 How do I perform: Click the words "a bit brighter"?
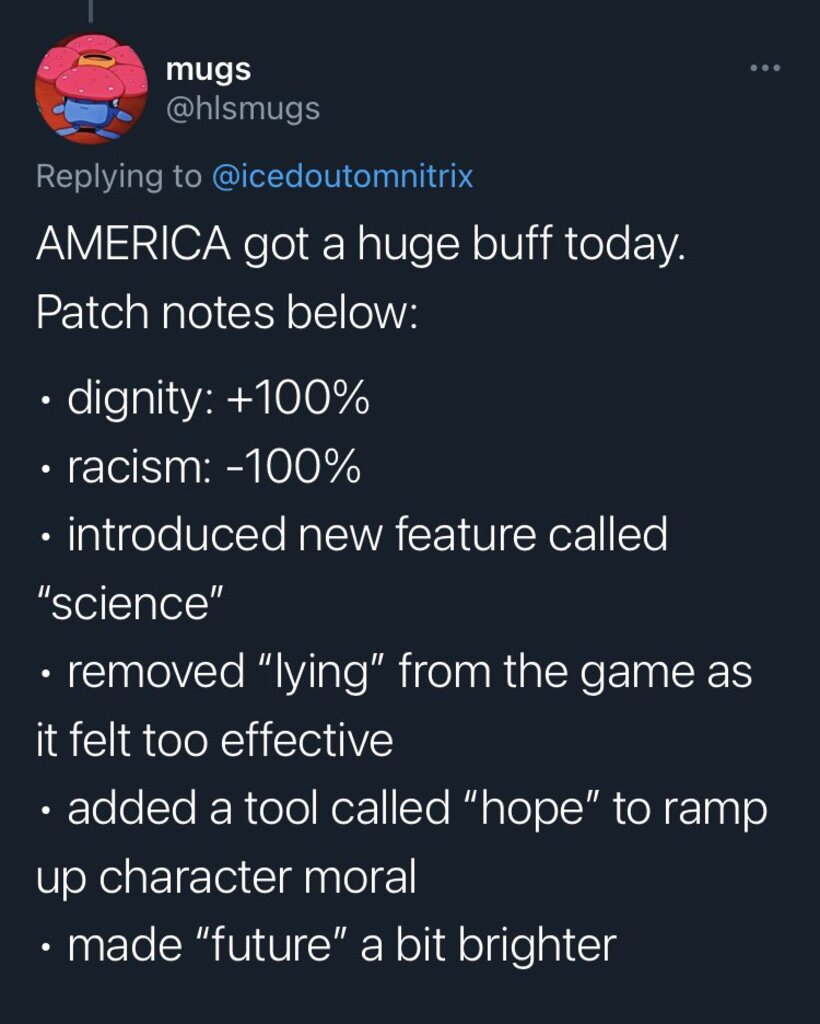coord(488,945)
